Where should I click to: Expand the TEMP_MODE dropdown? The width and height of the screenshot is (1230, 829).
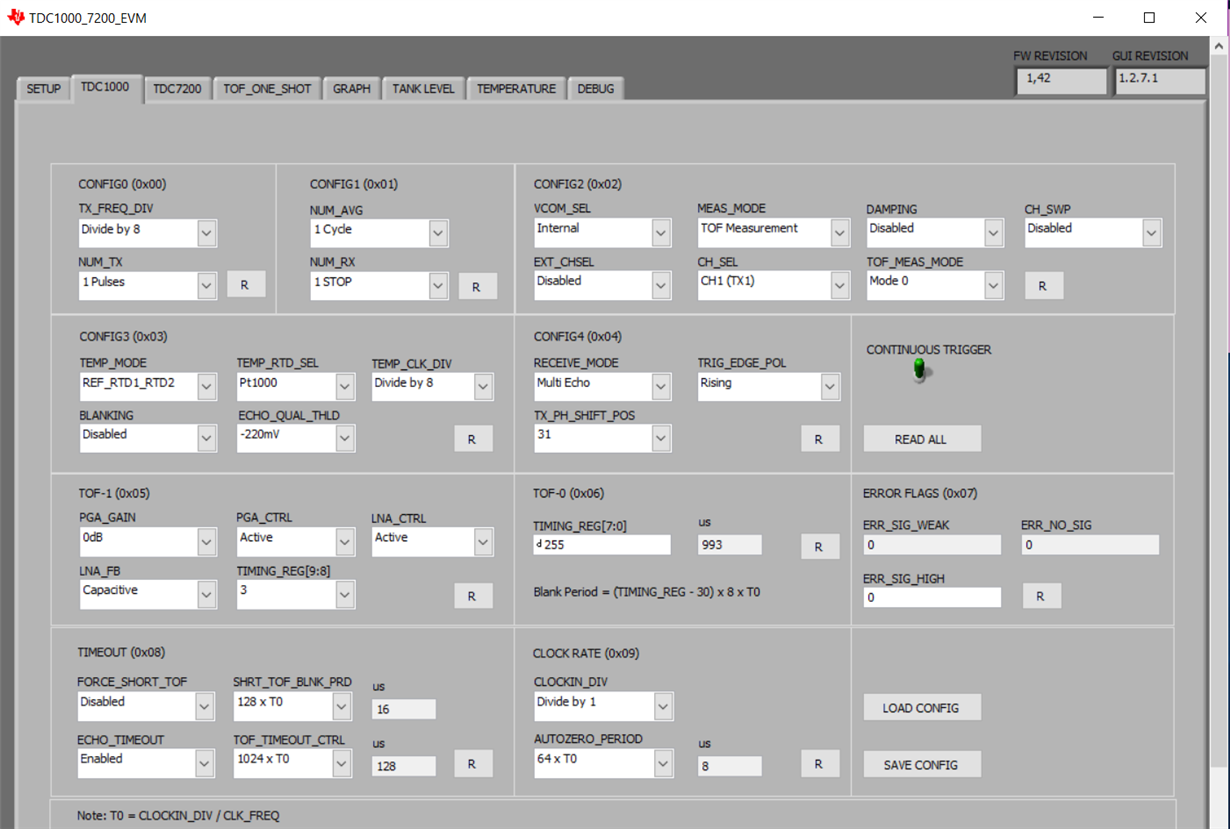coord(148,386)
